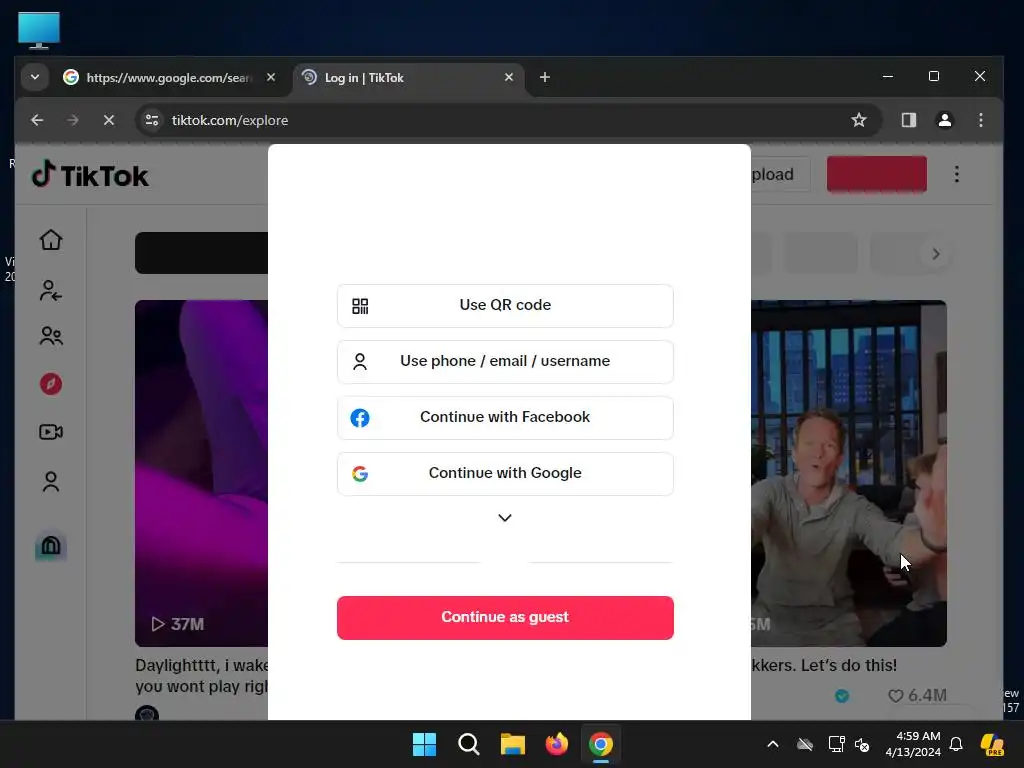The width and height of the screenshot is (1024, 768).
Task: Go forward with the arrow button
Action: 73,120
